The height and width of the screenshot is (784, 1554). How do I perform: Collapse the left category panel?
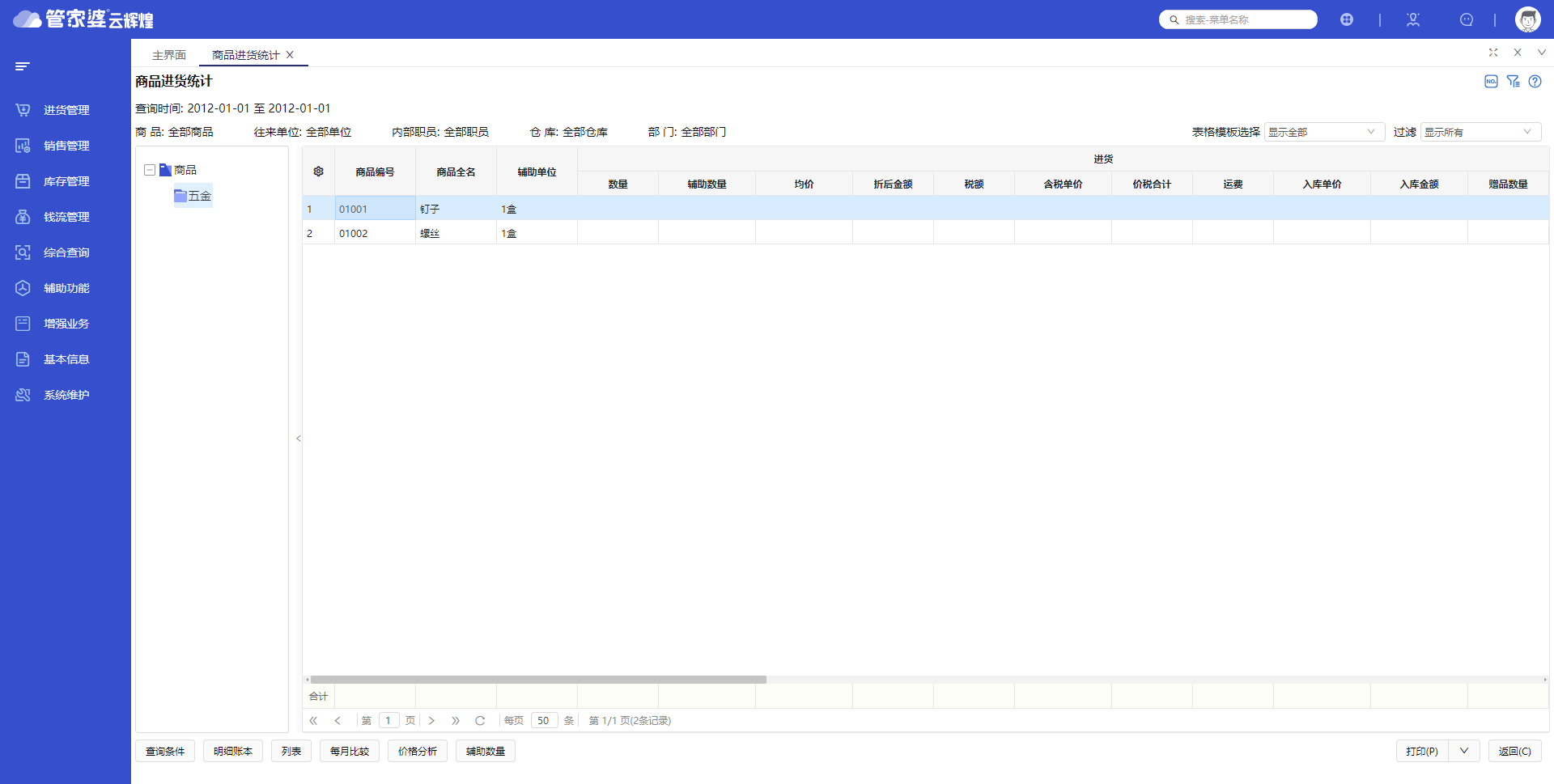(x=299, y=439)
